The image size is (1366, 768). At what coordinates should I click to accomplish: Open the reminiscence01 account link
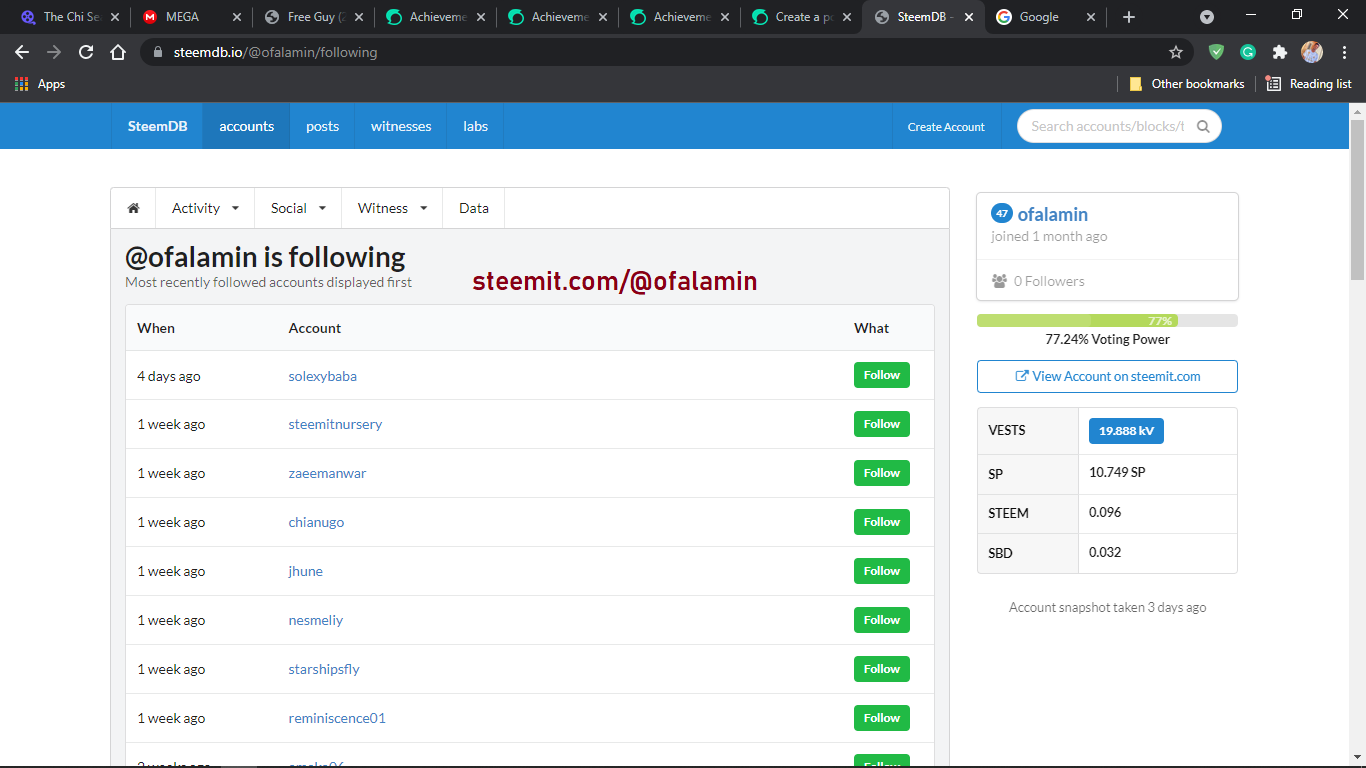click(337, 718)
